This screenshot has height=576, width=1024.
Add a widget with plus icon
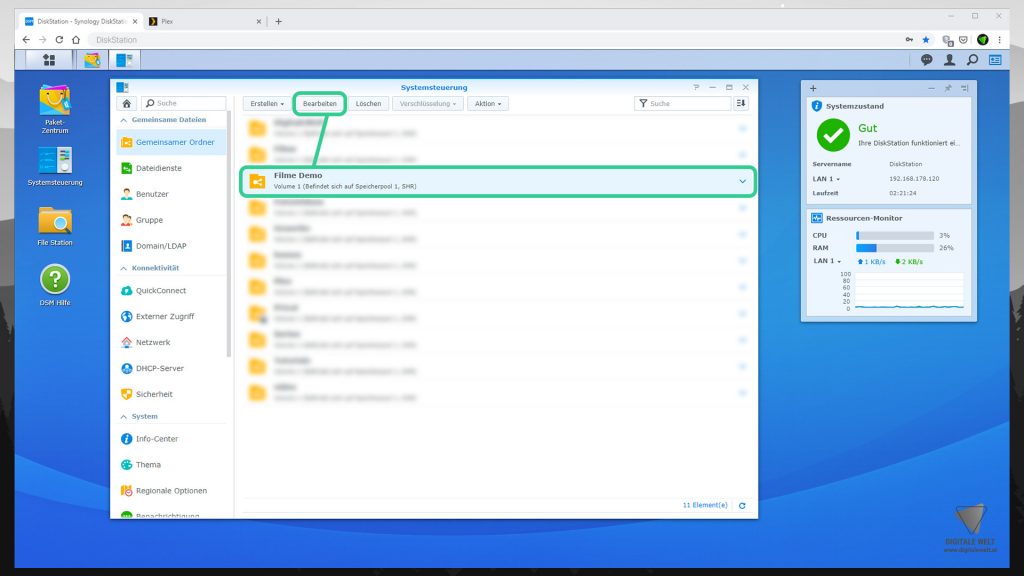coord(813,88)
